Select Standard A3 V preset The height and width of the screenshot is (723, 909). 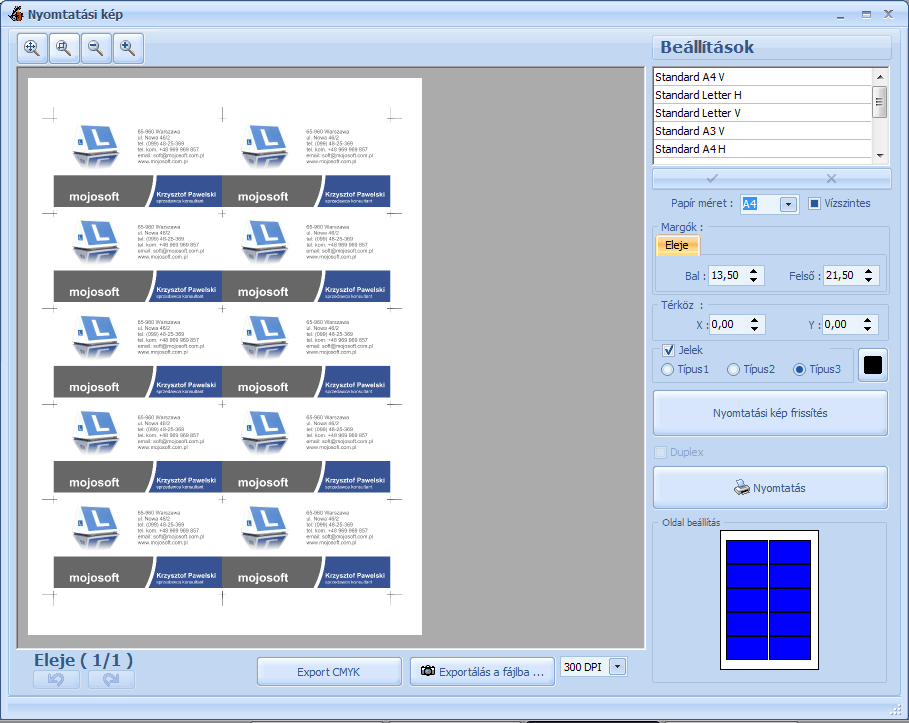(762, 131)
